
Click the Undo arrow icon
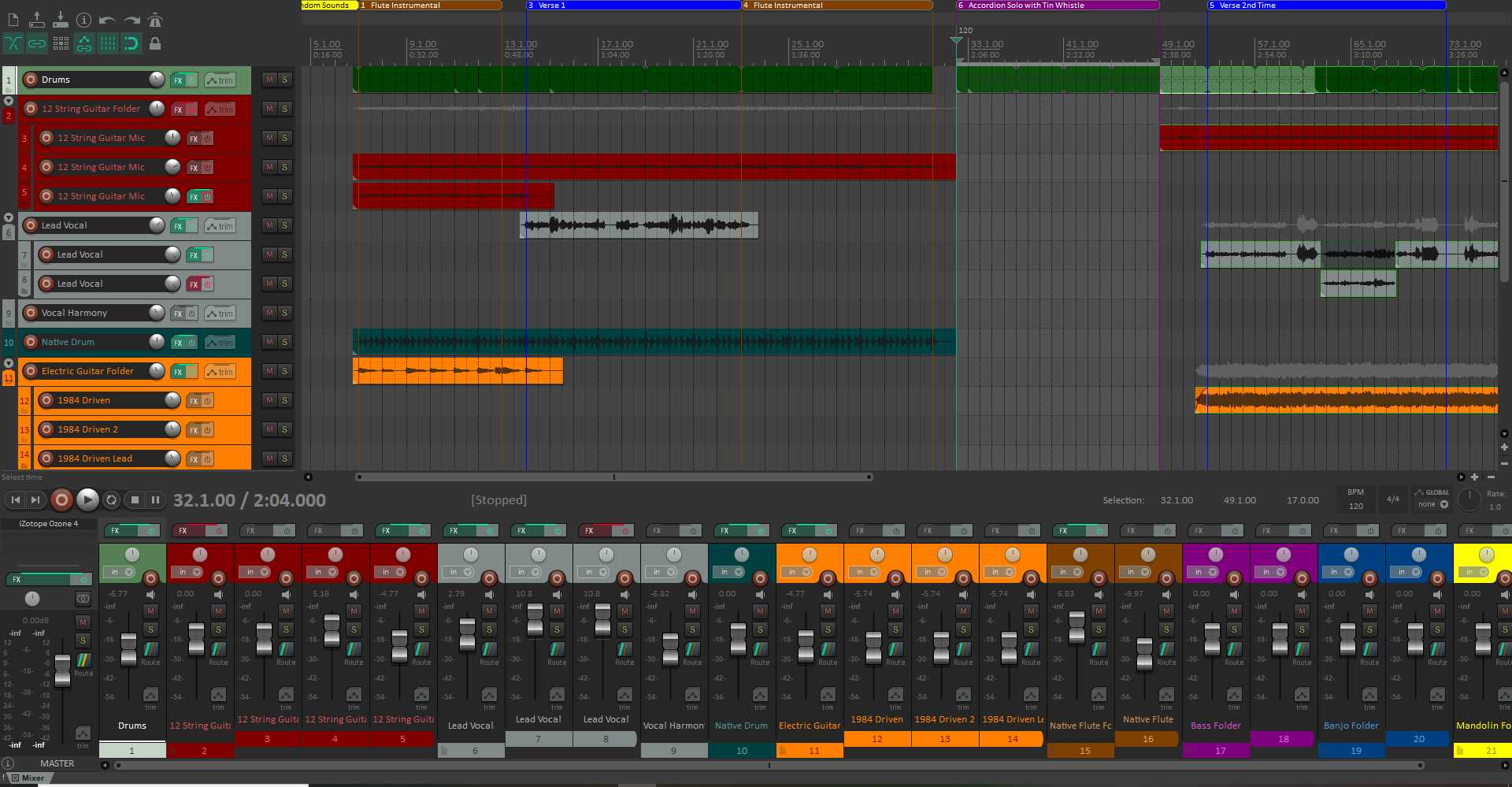tap(107, 20)
